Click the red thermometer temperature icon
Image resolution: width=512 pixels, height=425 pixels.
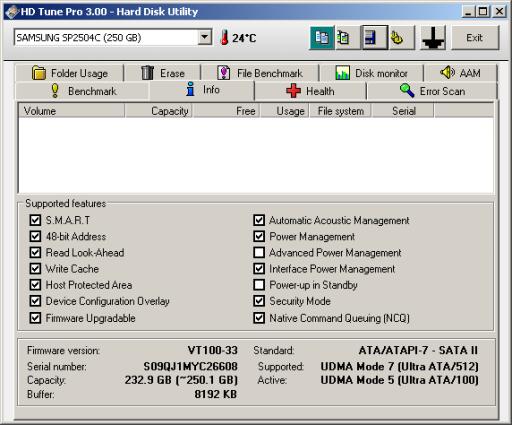tap(225, 37)
